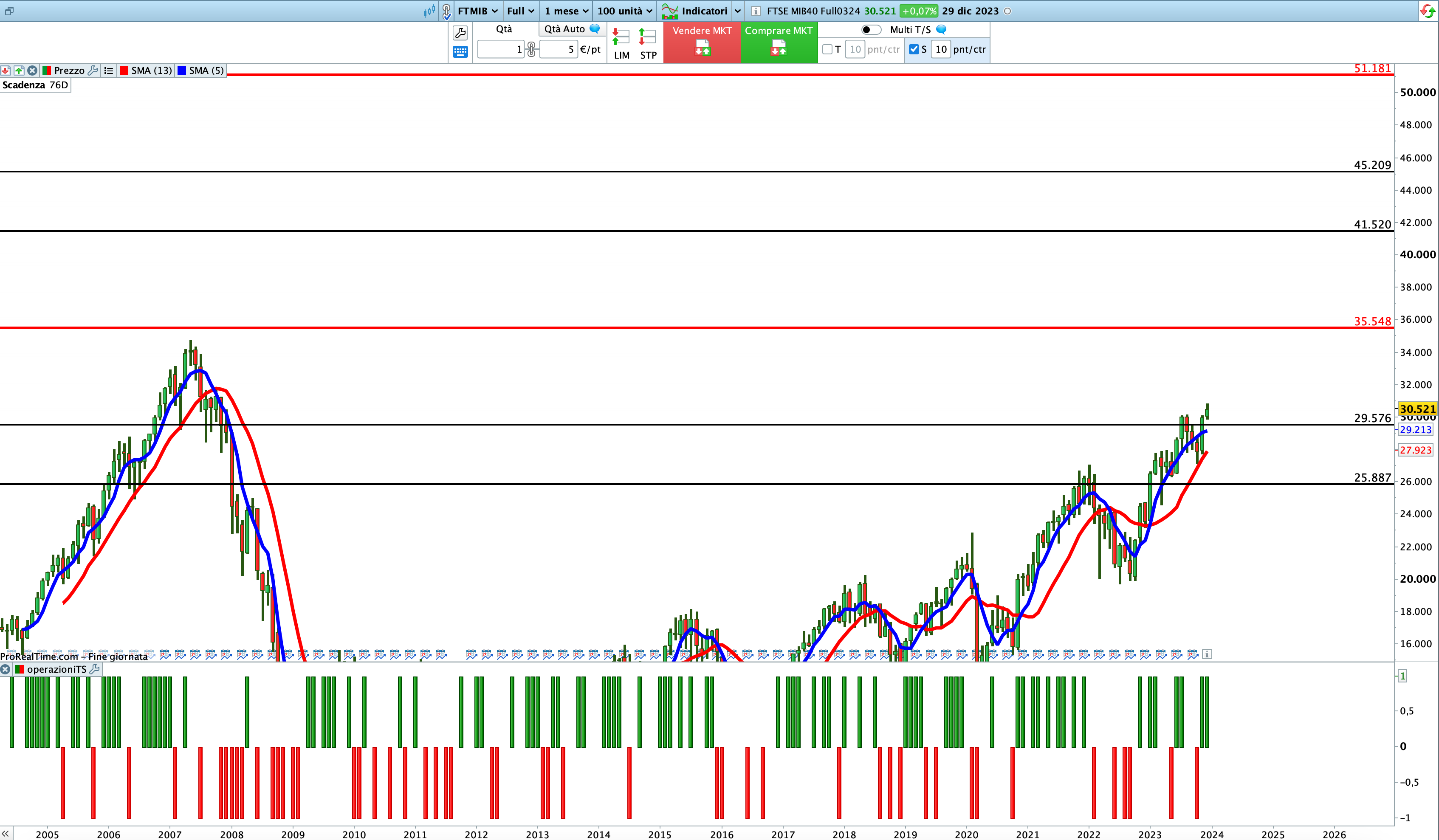Click the €/pt value input field
Image resolution: width=1439 pixels, height=840 pixels.
558,49
